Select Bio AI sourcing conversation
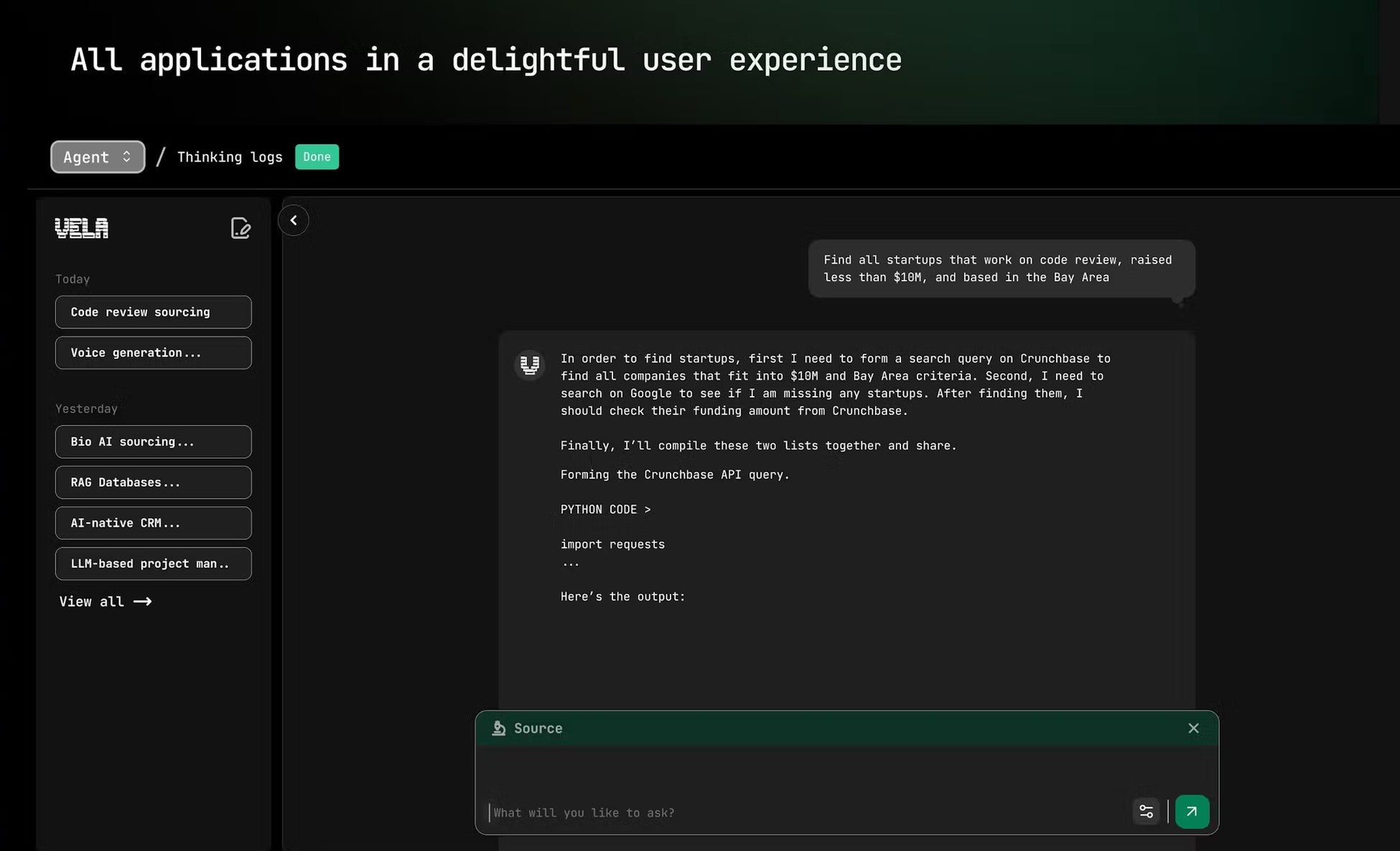 [153, 442]
